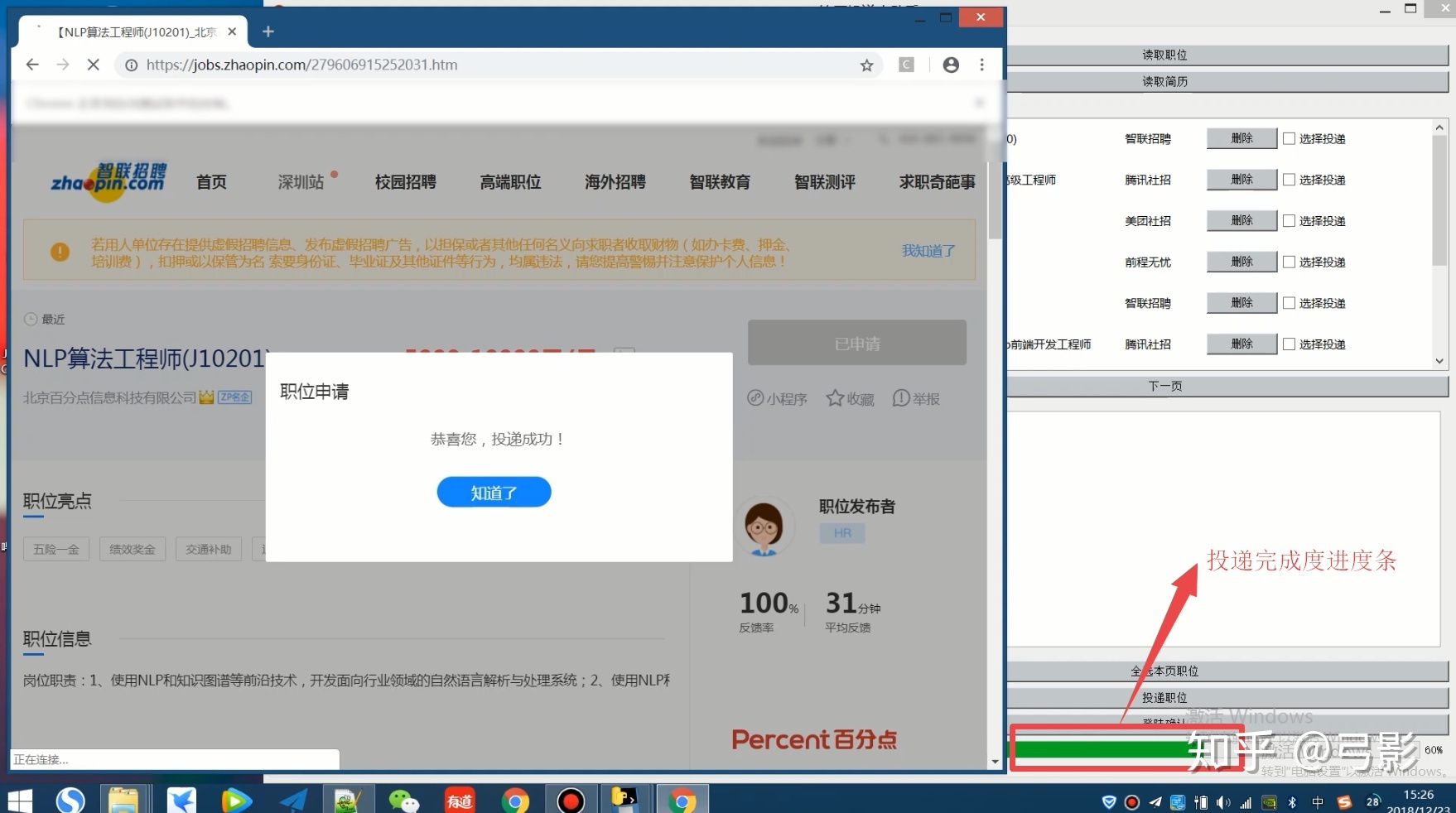Go to 智联测评 in the navigation
The image size is (1456, 813).
tap(825, 181)
